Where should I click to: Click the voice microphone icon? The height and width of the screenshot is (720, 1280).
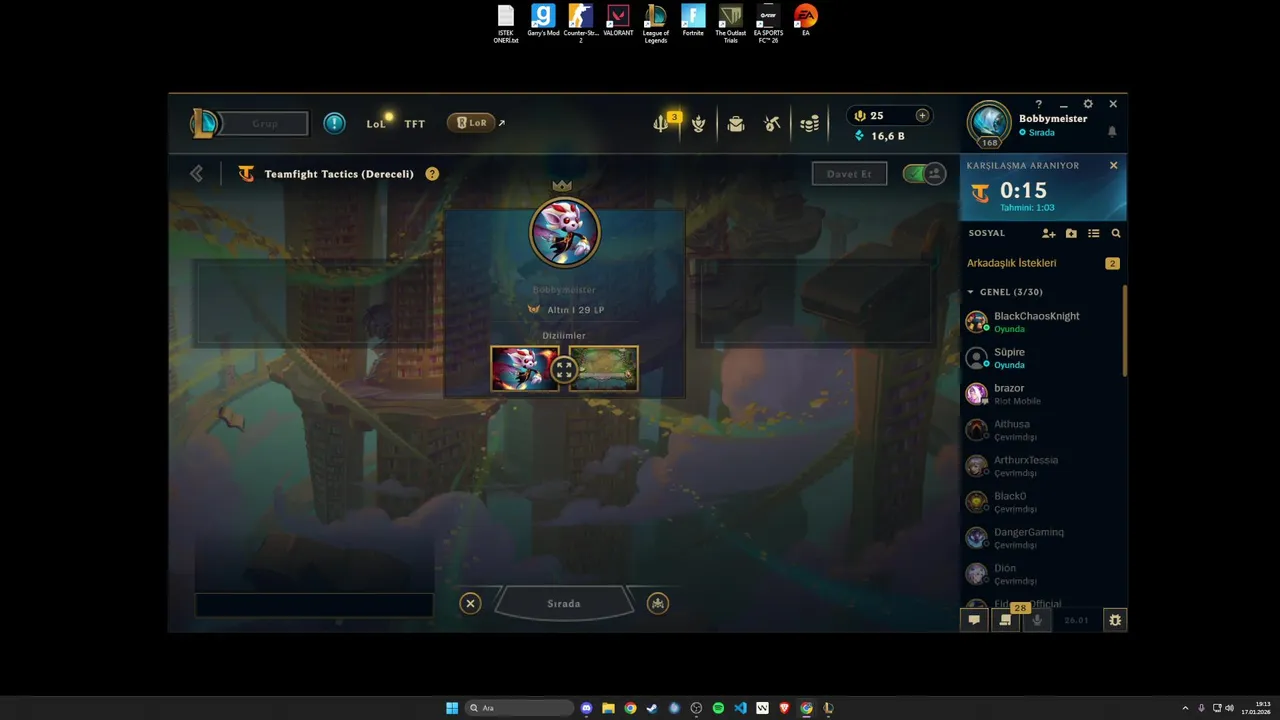1037,620
